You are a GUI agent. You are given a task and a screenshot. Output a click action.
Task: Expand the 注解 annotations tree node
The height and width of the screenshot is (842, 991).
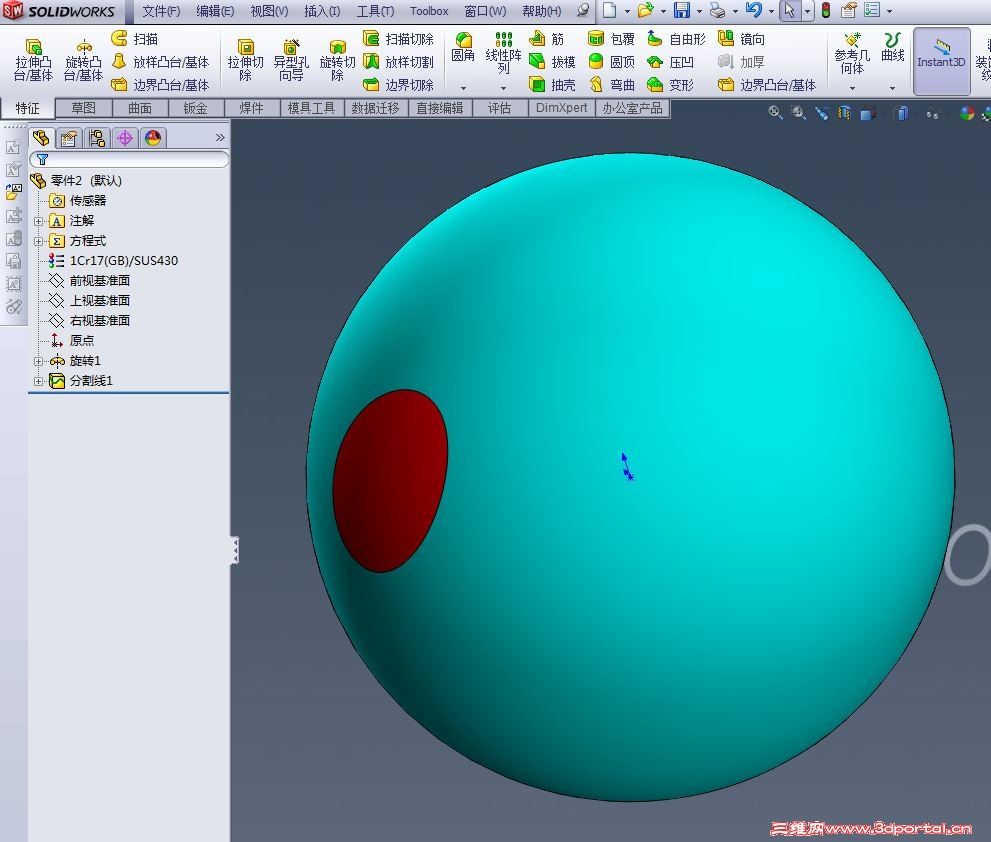click(39, 221)
